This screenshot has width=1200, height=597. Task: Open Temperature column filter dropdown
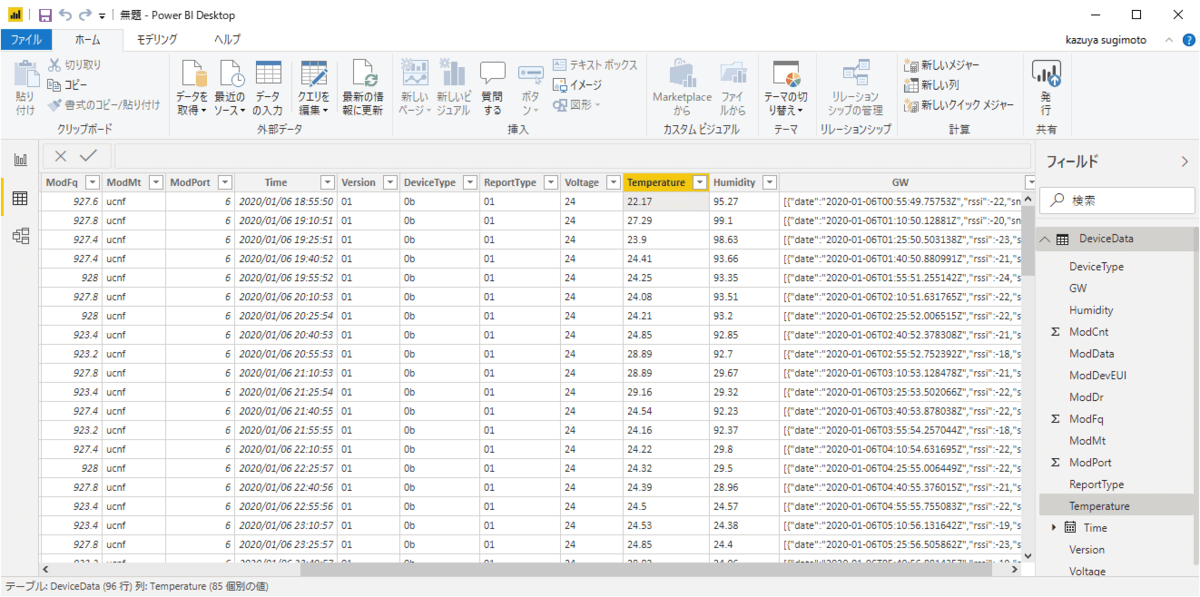coord(700,182)
